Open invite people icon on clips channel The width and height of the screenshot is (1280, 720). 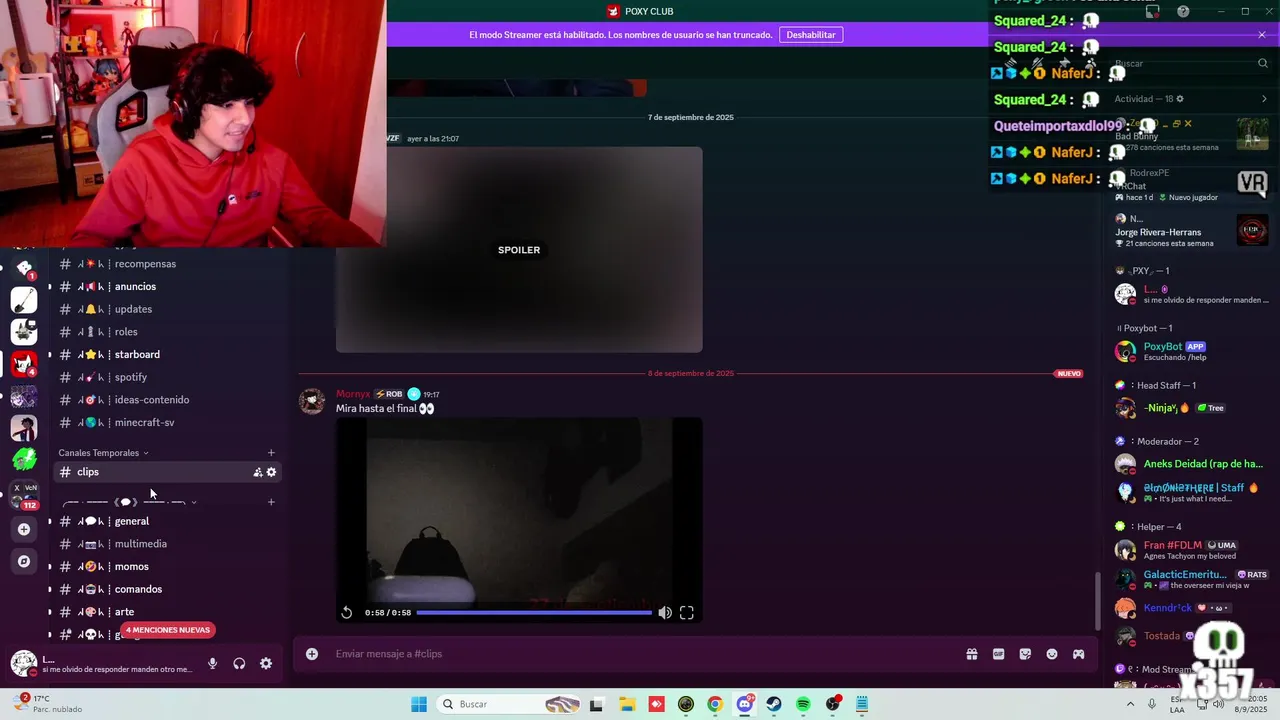(257, 472)
